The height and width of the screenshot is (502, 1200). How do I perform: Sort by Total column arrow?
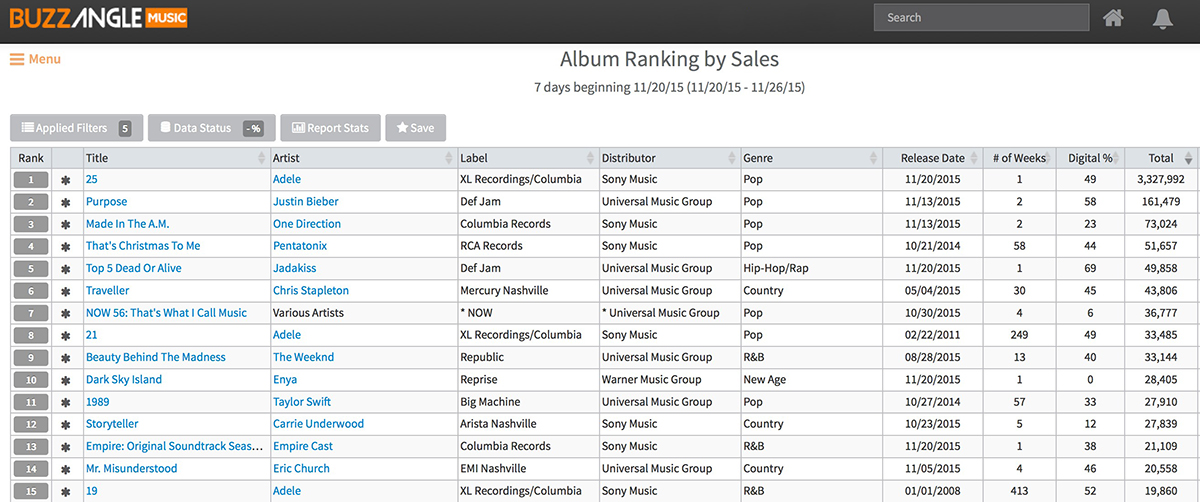pyautogui.click(x=1189, y=158)
